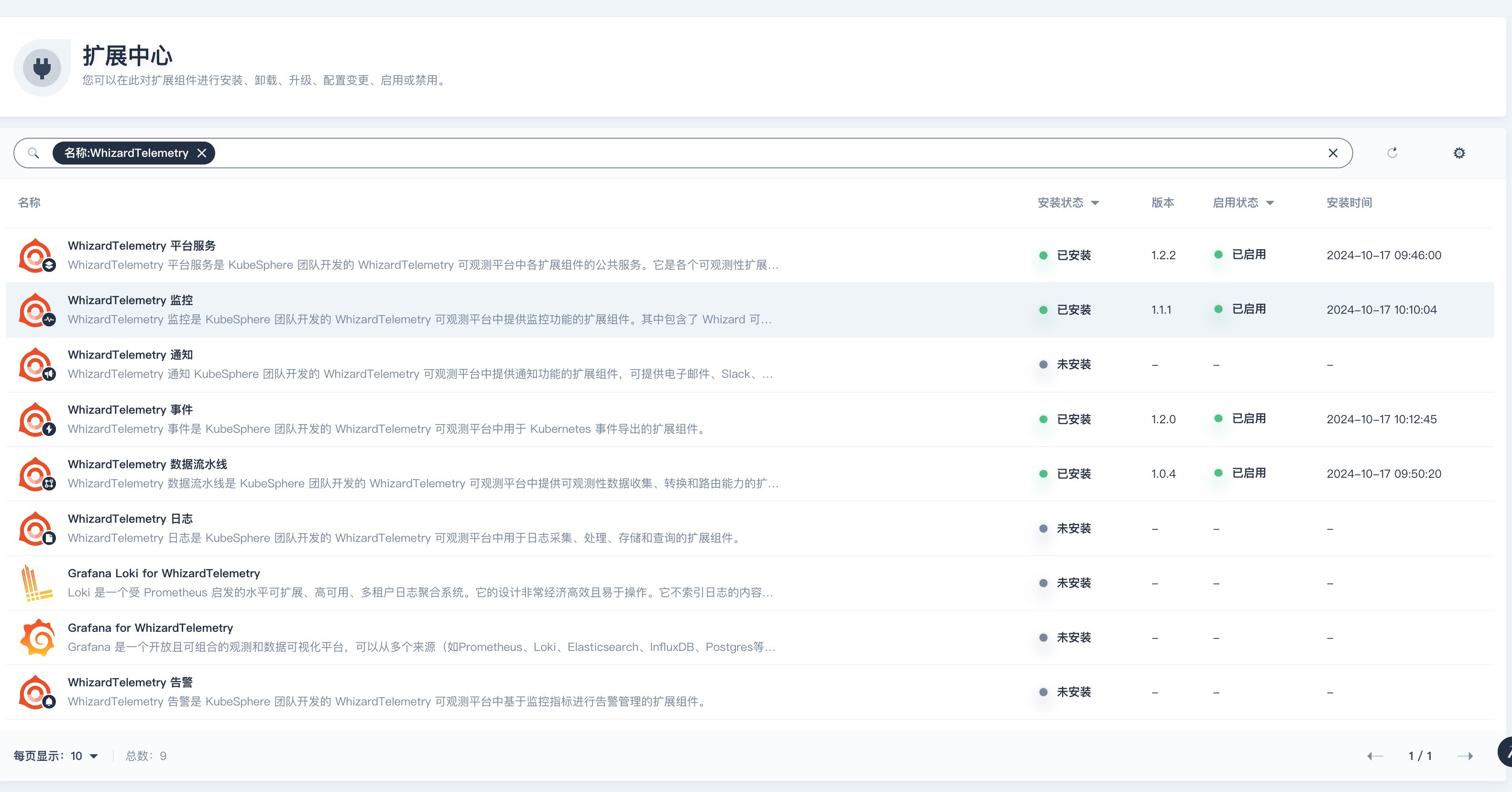Open WhizardTelemetry 平台服务 title link
Screen dimensions: 1512x792
point(142,246)
